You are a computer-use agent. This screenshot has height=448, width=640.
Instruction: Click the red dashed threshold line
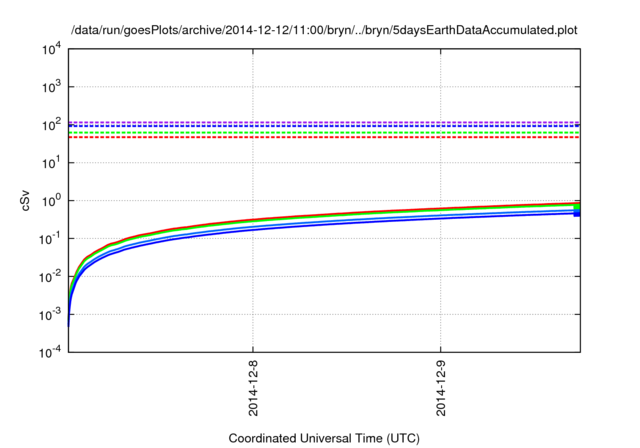tap(324, 138)
